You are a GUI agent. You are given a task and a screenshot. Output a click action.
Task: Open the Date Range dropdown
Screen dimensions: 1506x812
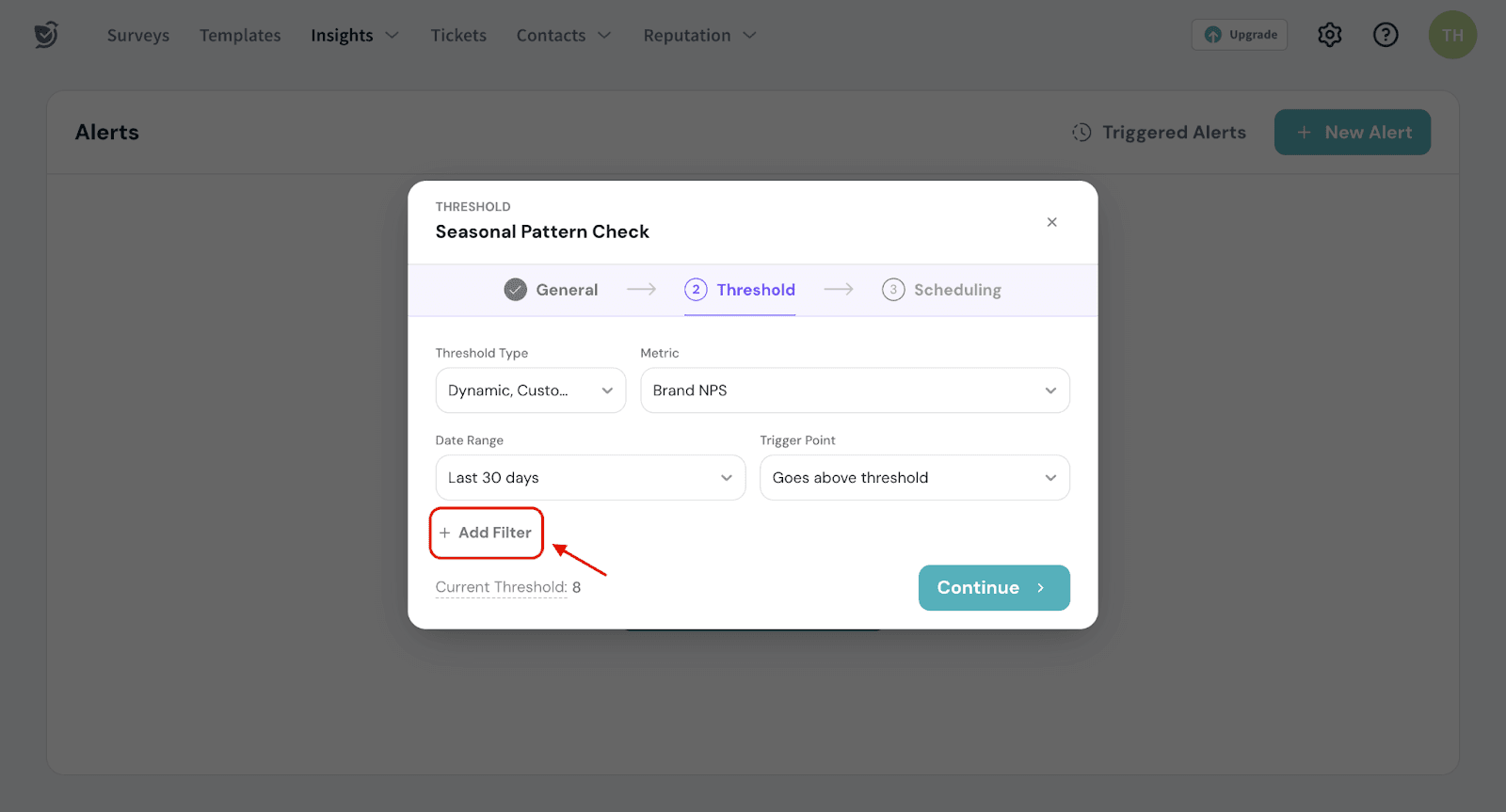pos(590,478)
